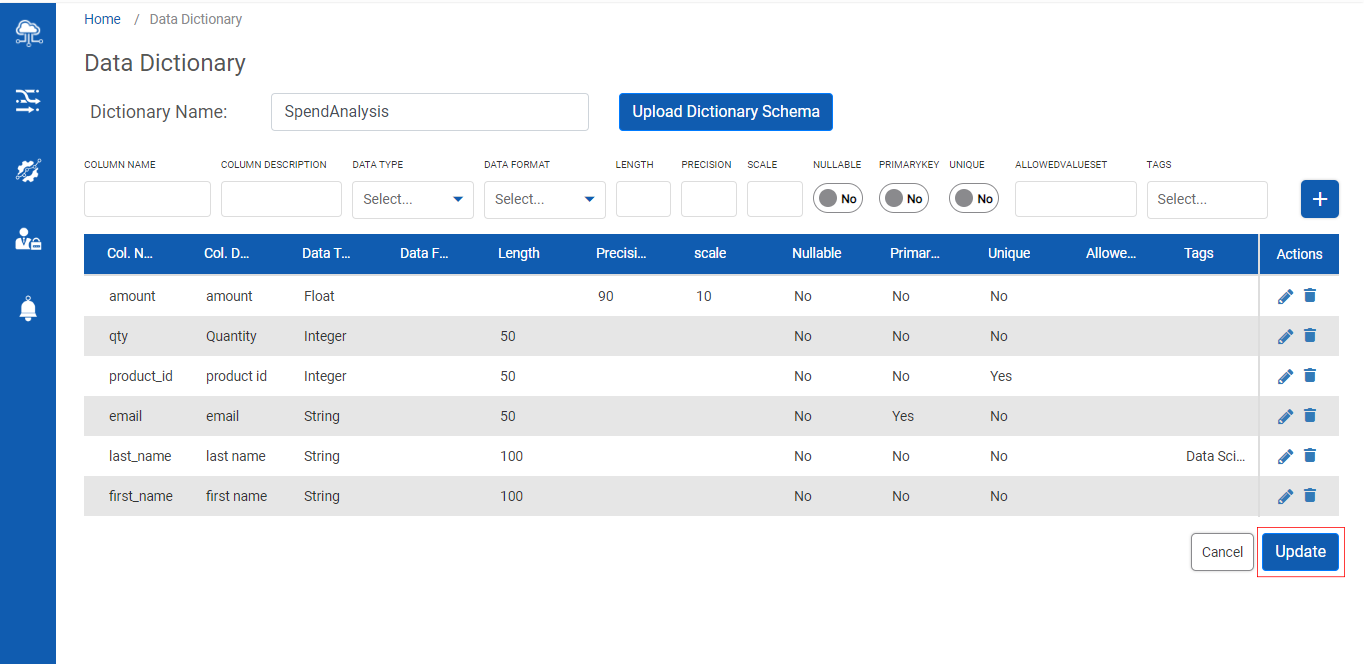Click the Home breadcrumb link
The image size is (1364, 664).
103,19
